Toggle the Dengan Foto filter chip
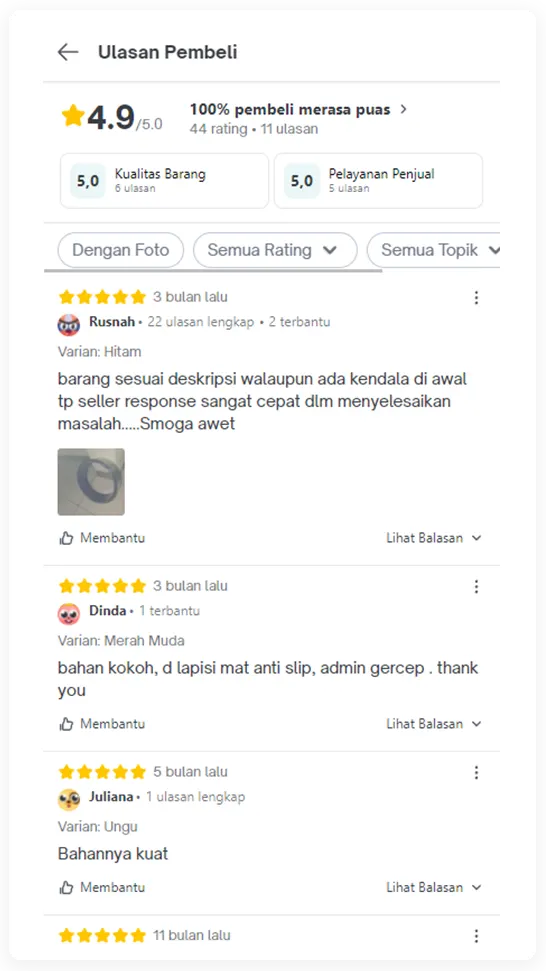The image size is (546, 971). tap(121, 250)
